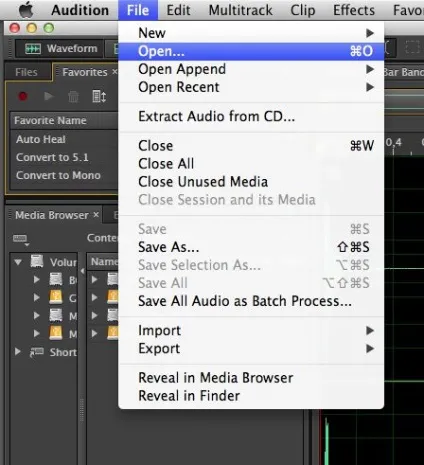Switch to the Files tab

coord(26,72)
